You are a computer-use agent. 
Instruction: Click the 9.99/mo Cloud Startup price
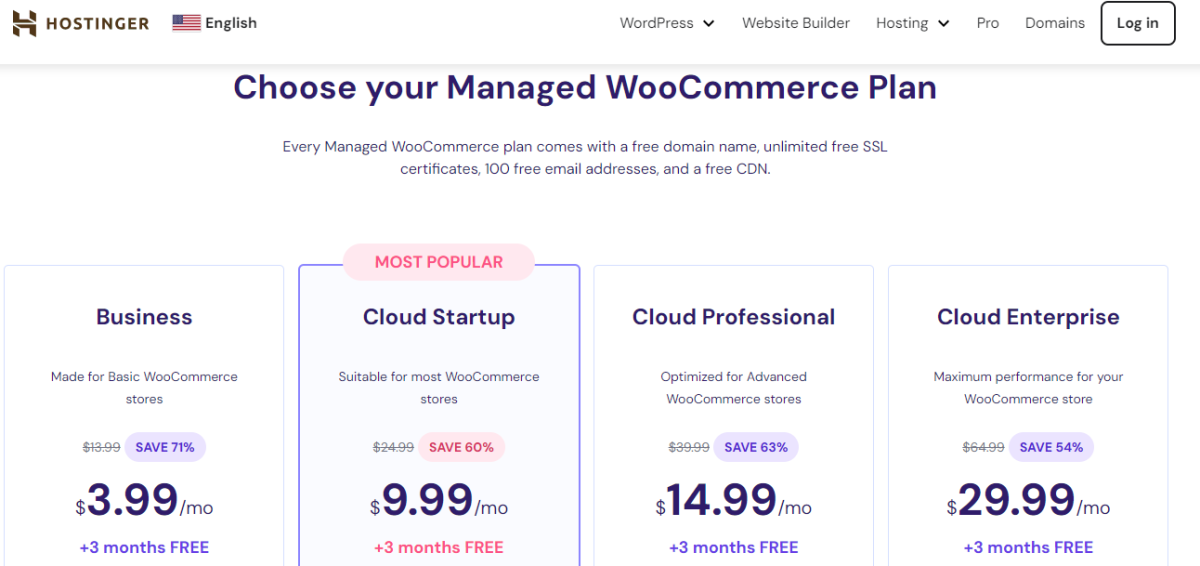439,499
